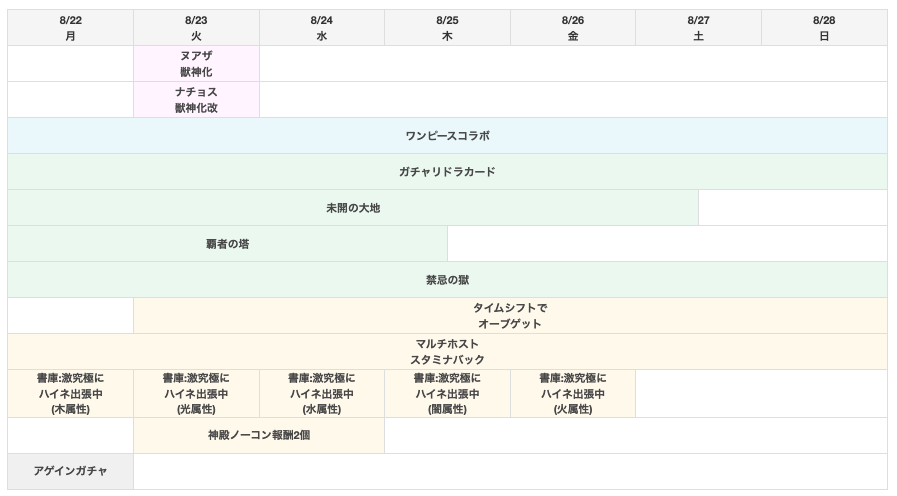Select the 禁忌の獄 event bar
897x496 pixels.
pos(447,280)
